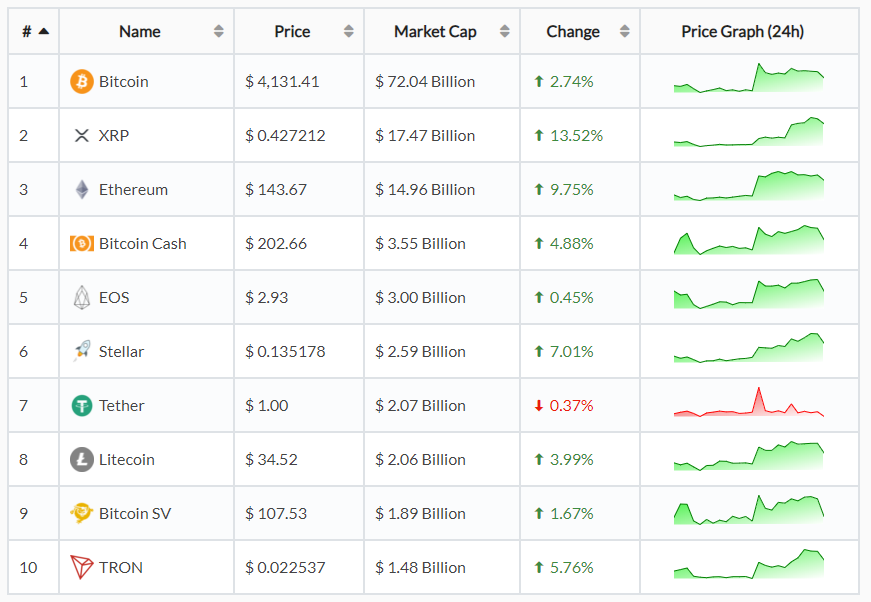Click the EOS logo icon
The height and width of the screenshot is (602, 871).
coord(82,298)
